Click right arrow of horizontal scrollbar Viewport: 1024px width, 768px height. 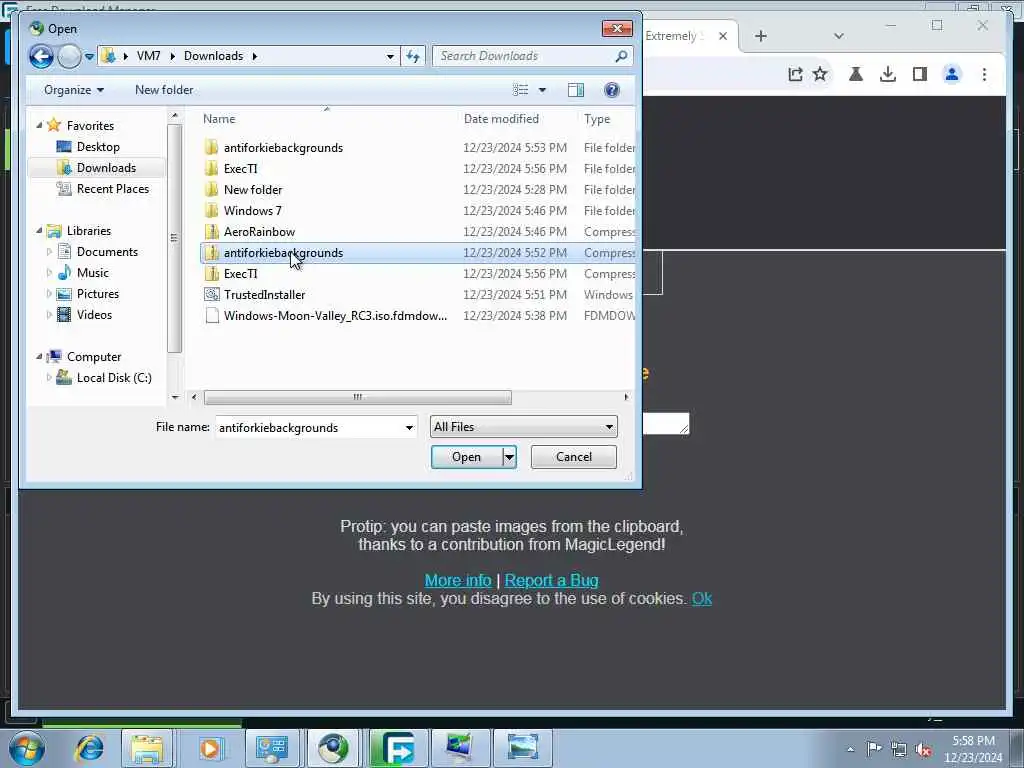(x=626, y=397)
